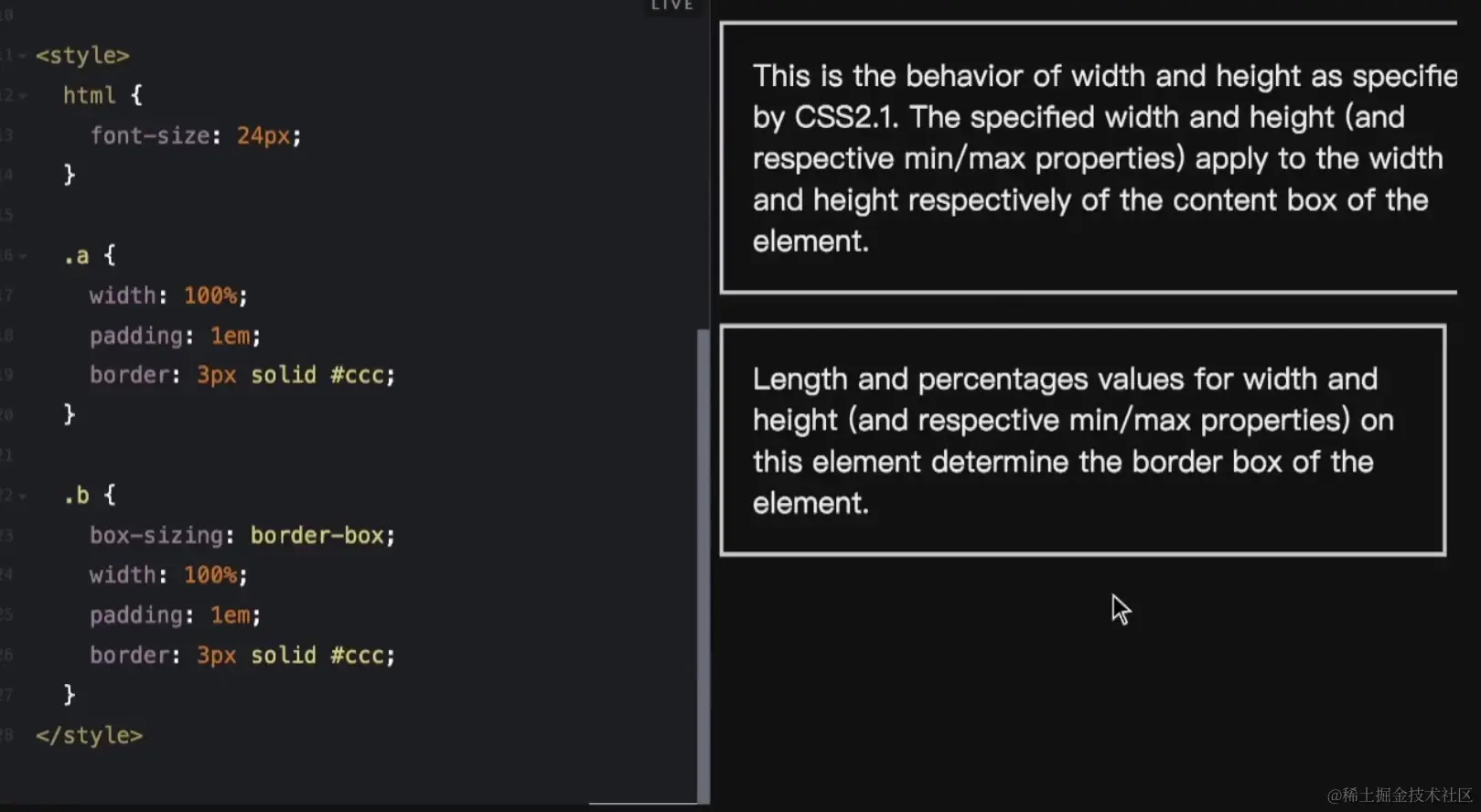Click the font-size property name

150,136
